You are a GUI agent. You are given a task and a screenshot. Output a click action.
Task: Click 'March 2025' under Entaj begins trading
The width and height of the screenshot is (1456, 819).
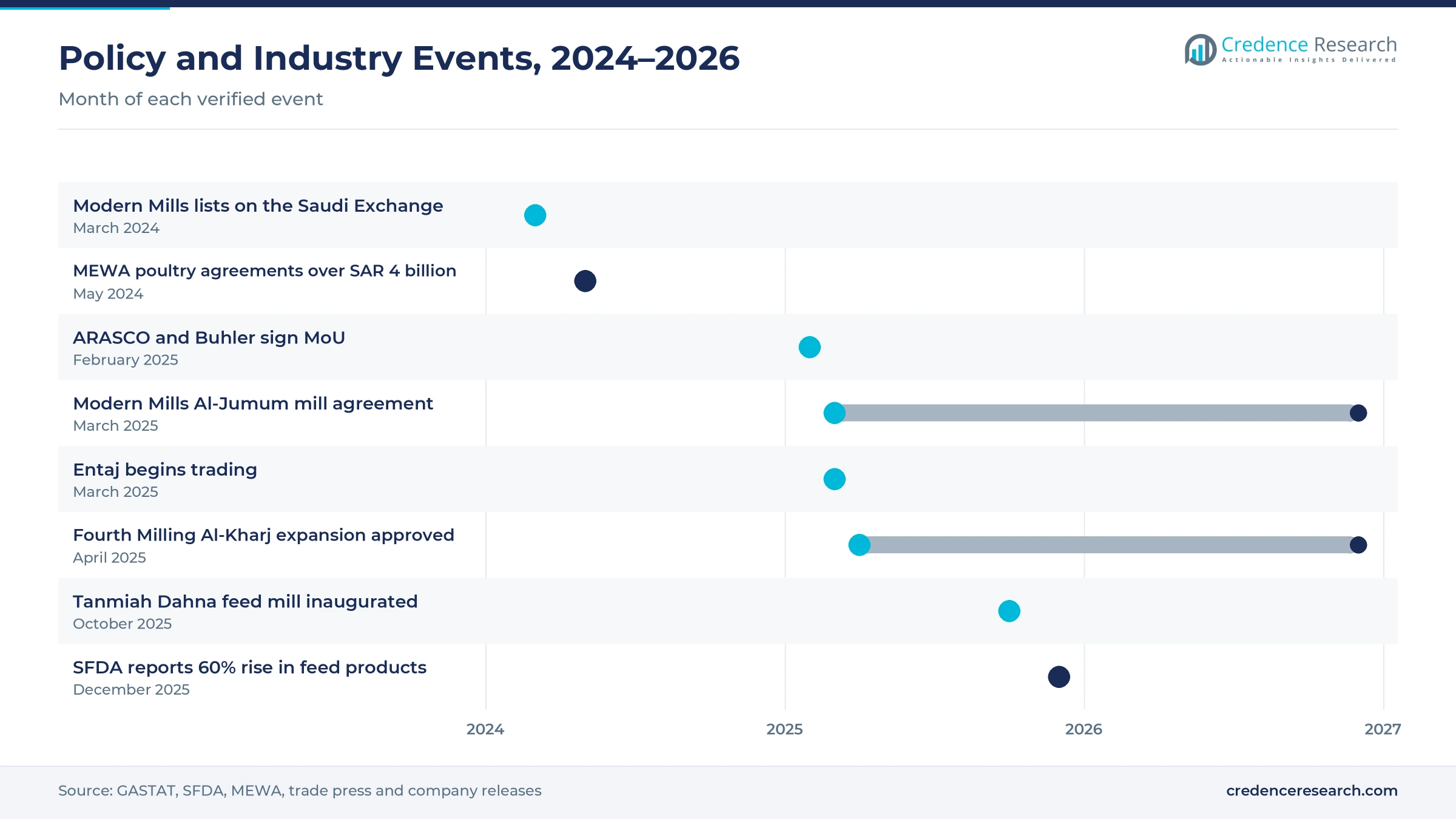point(115,492)
